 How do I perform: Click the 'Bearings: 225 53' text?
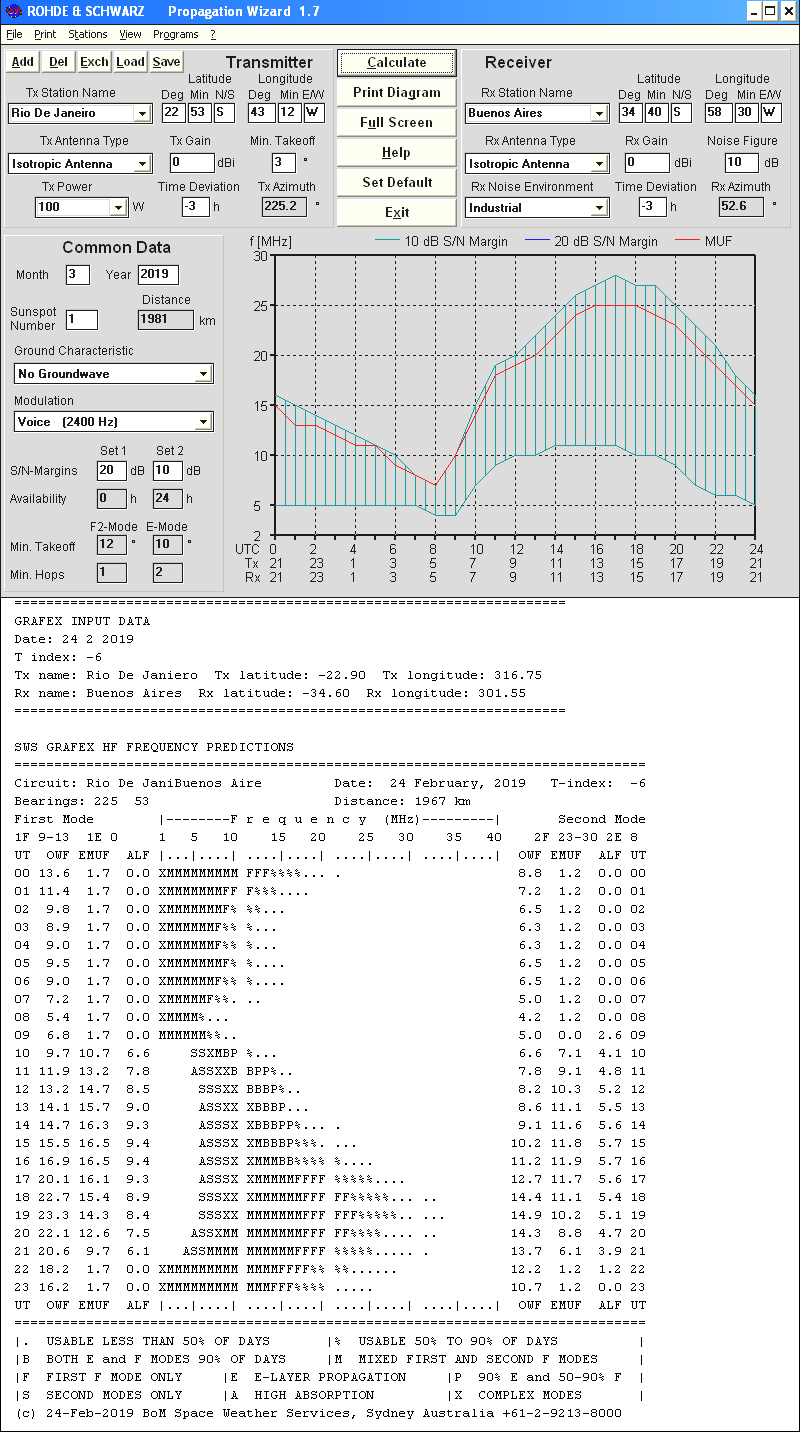tap(82, 801)
